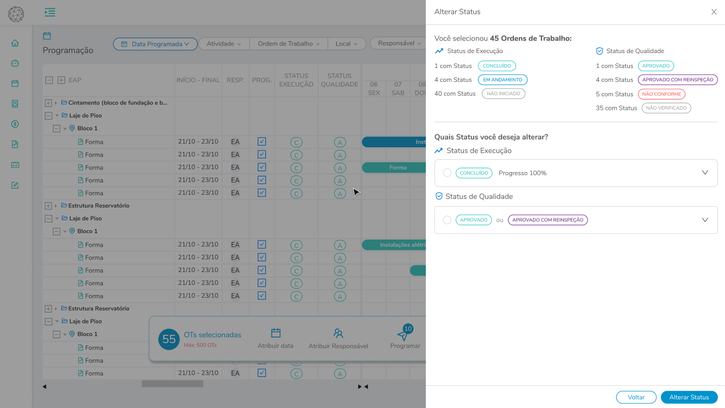
Task: Click the scrollbar left arrow
Action: (44, 386)
